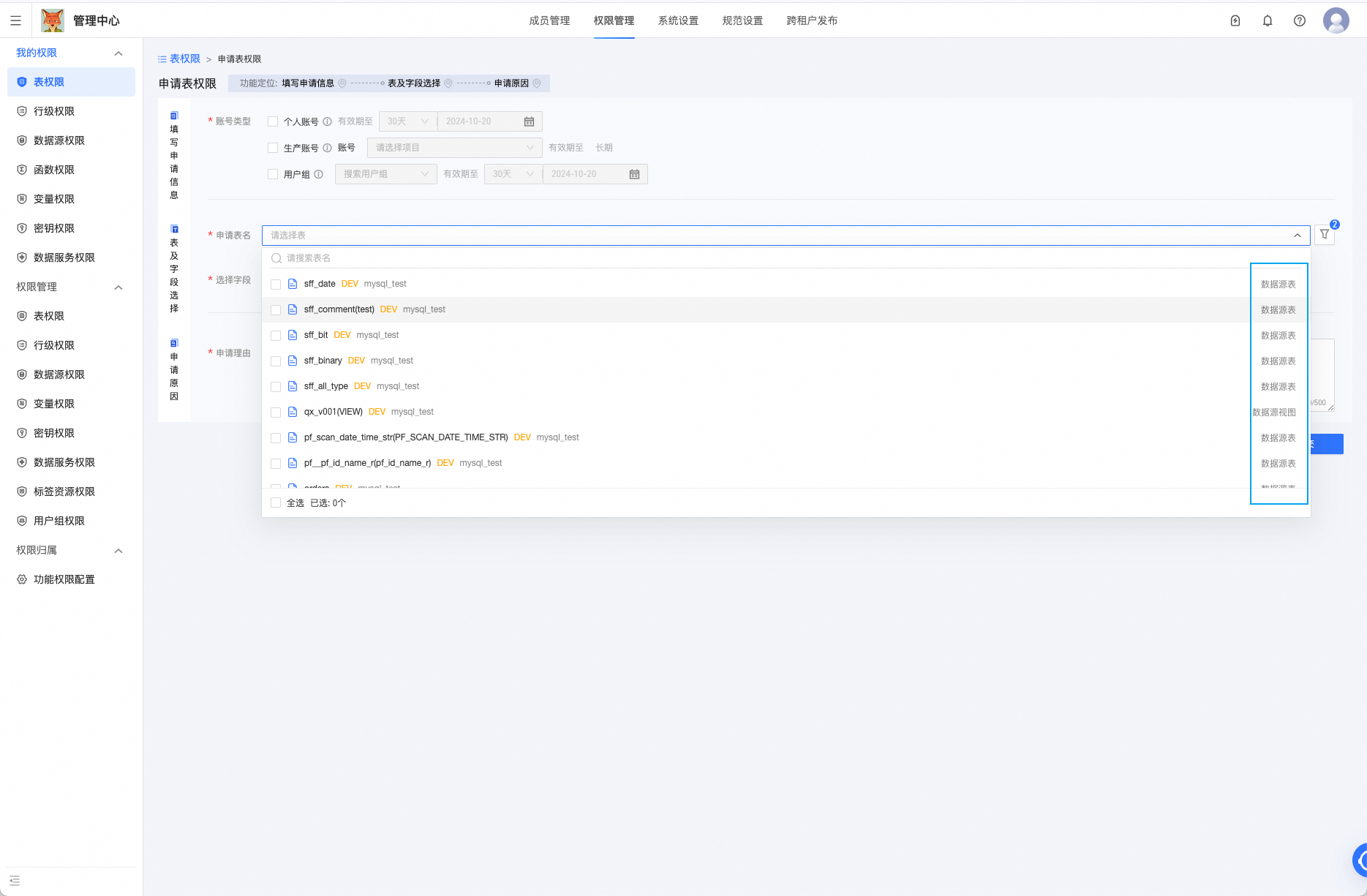1367x896 pixels.
Task: Click the quick-task lightning icon in header
Action: pos(1235,20)
